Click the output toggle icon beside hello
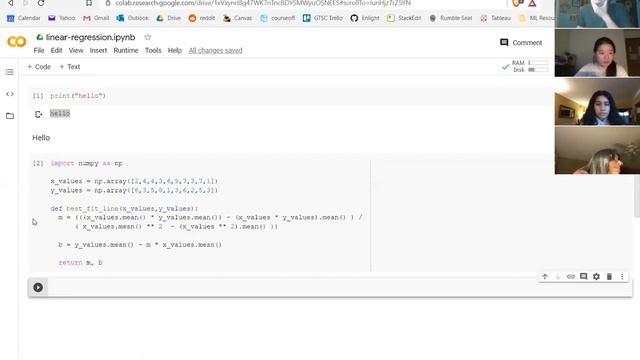 tap(38, 114)
